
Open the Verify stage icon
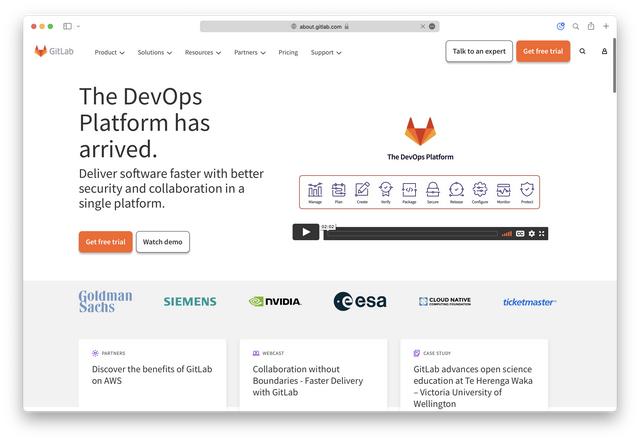coord(386,193)
